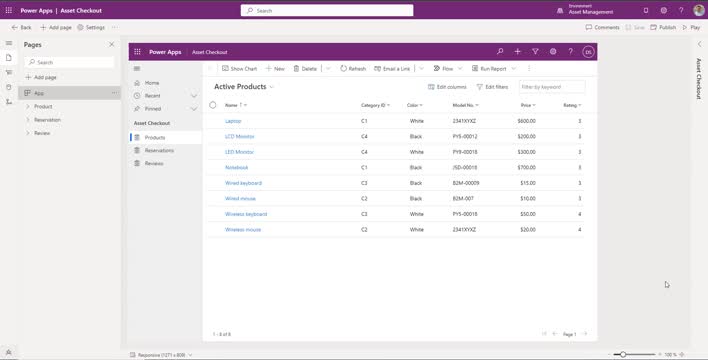
Task: Click the Refresh icon in command bar
Action: pos(344,69)
